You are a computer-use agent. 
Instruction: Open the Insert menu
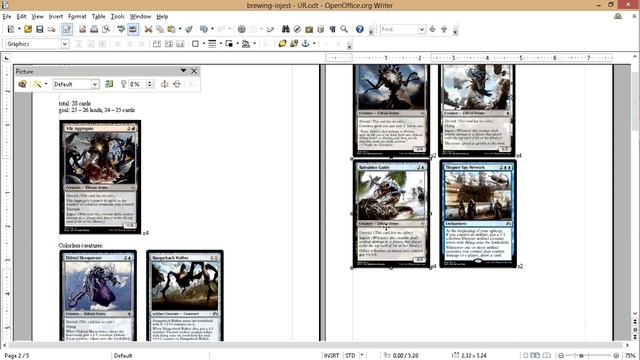click(x=56, y=16)
